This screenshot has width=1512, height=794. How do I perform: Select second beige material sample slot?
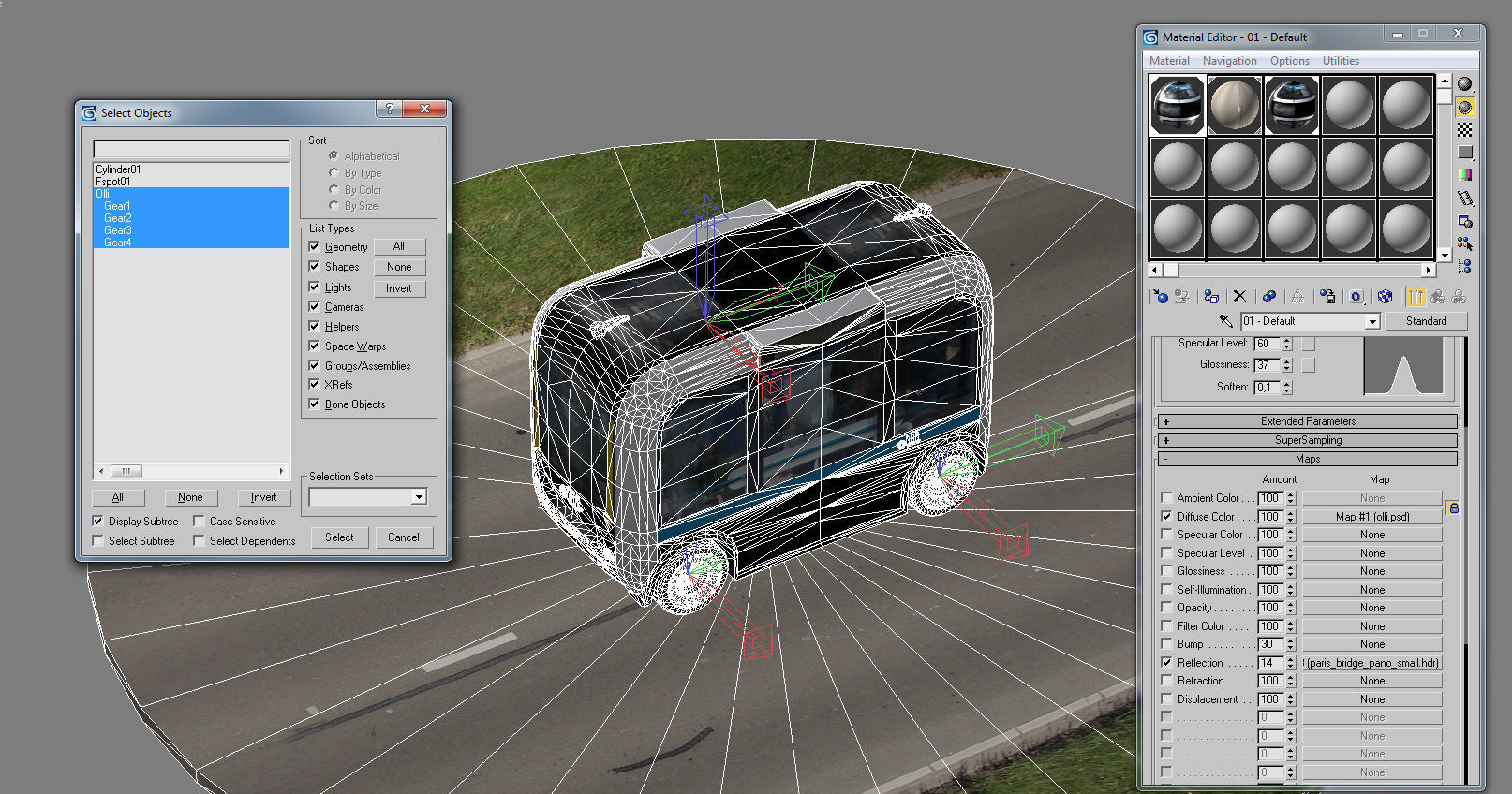point(1235,105)
